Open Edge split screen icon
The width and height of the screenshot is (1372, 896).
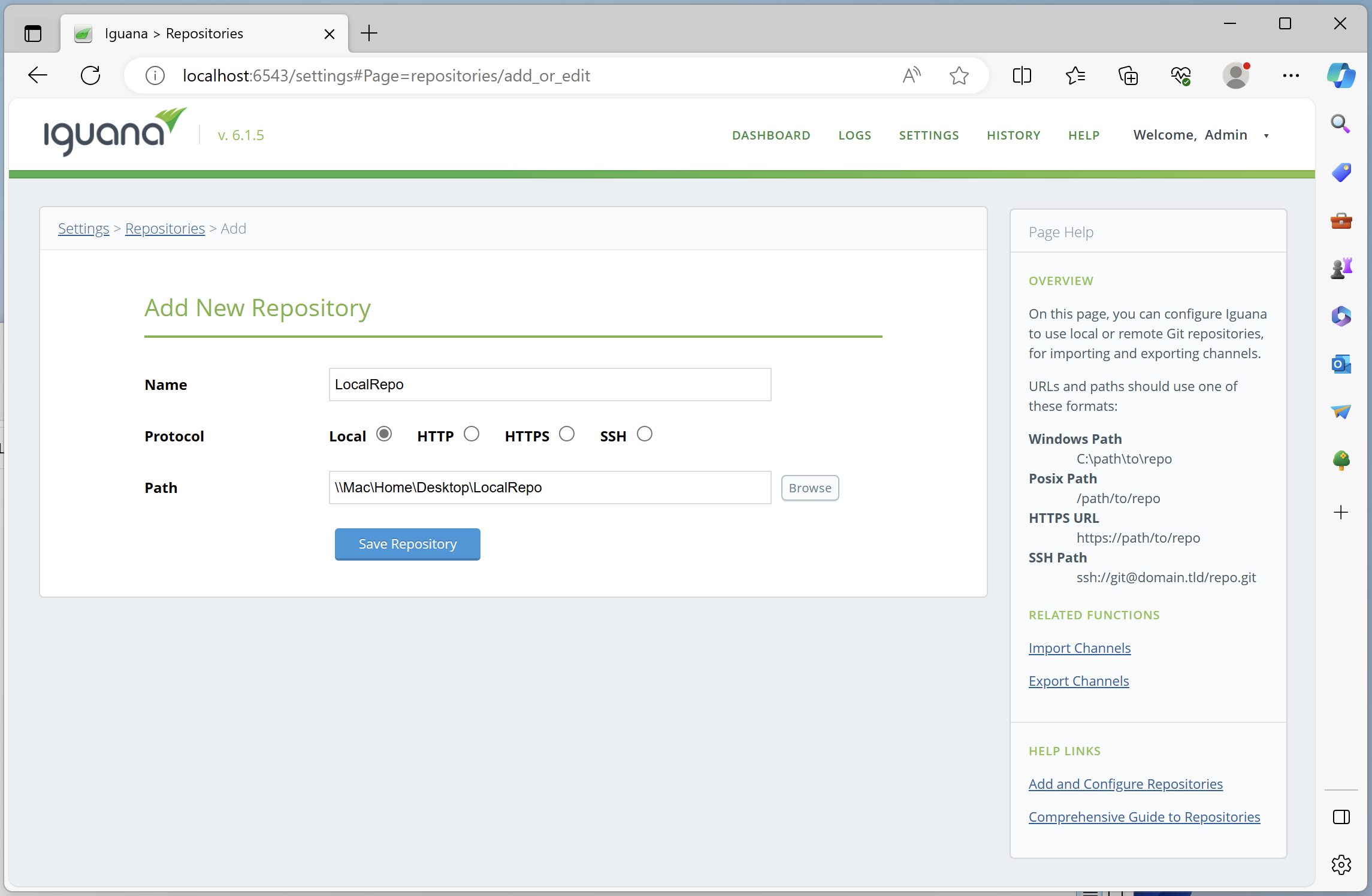point(1022,75)
